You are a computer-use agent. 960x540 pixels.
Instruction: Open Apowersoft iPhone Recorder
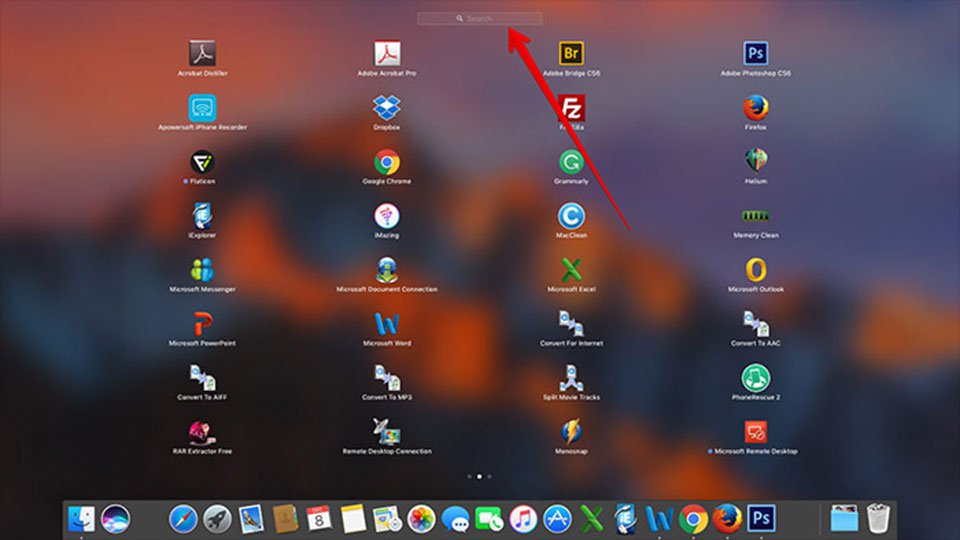coord(202,108)
